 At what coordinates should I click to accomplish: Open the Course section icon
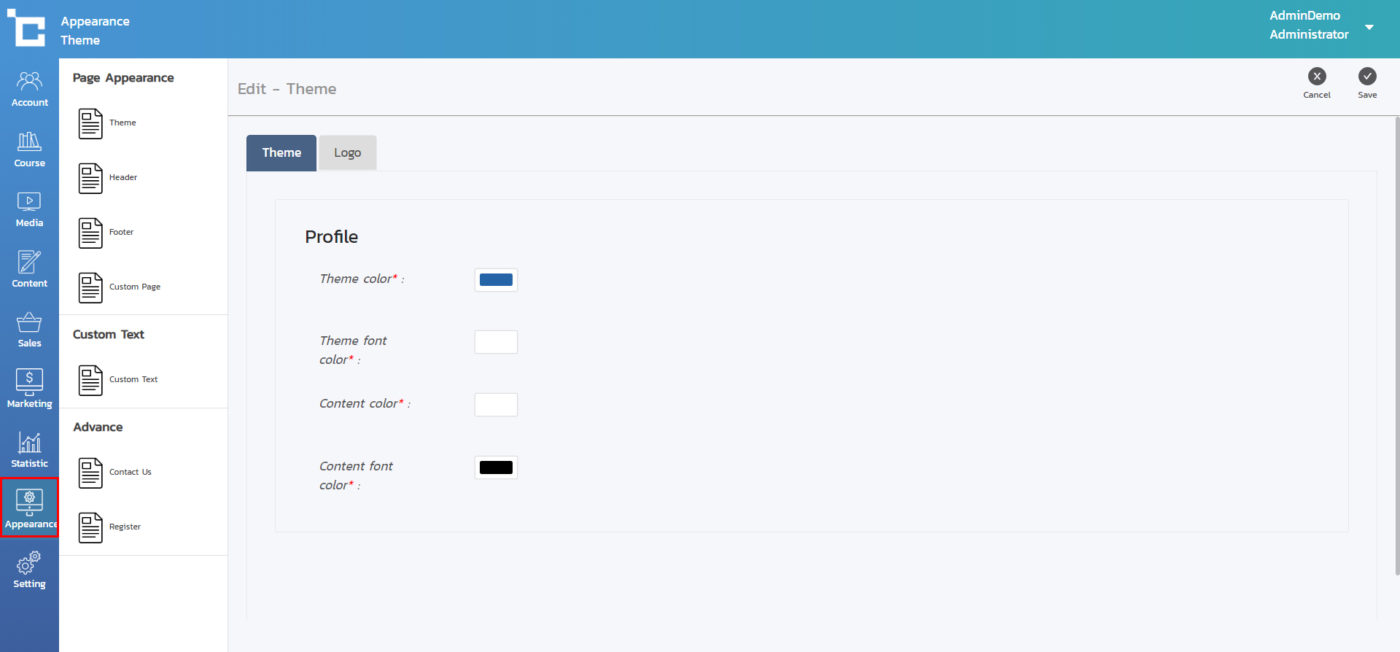pos(29,148)
